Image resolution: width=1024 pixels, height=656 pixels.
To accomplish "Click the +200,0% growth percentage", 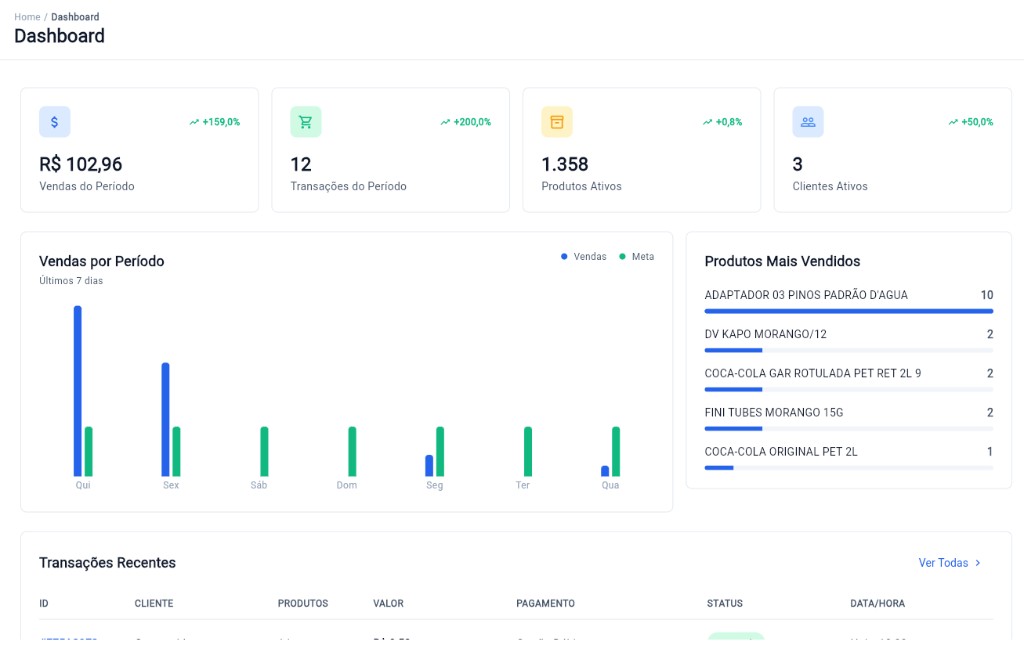I will (472, 122).
